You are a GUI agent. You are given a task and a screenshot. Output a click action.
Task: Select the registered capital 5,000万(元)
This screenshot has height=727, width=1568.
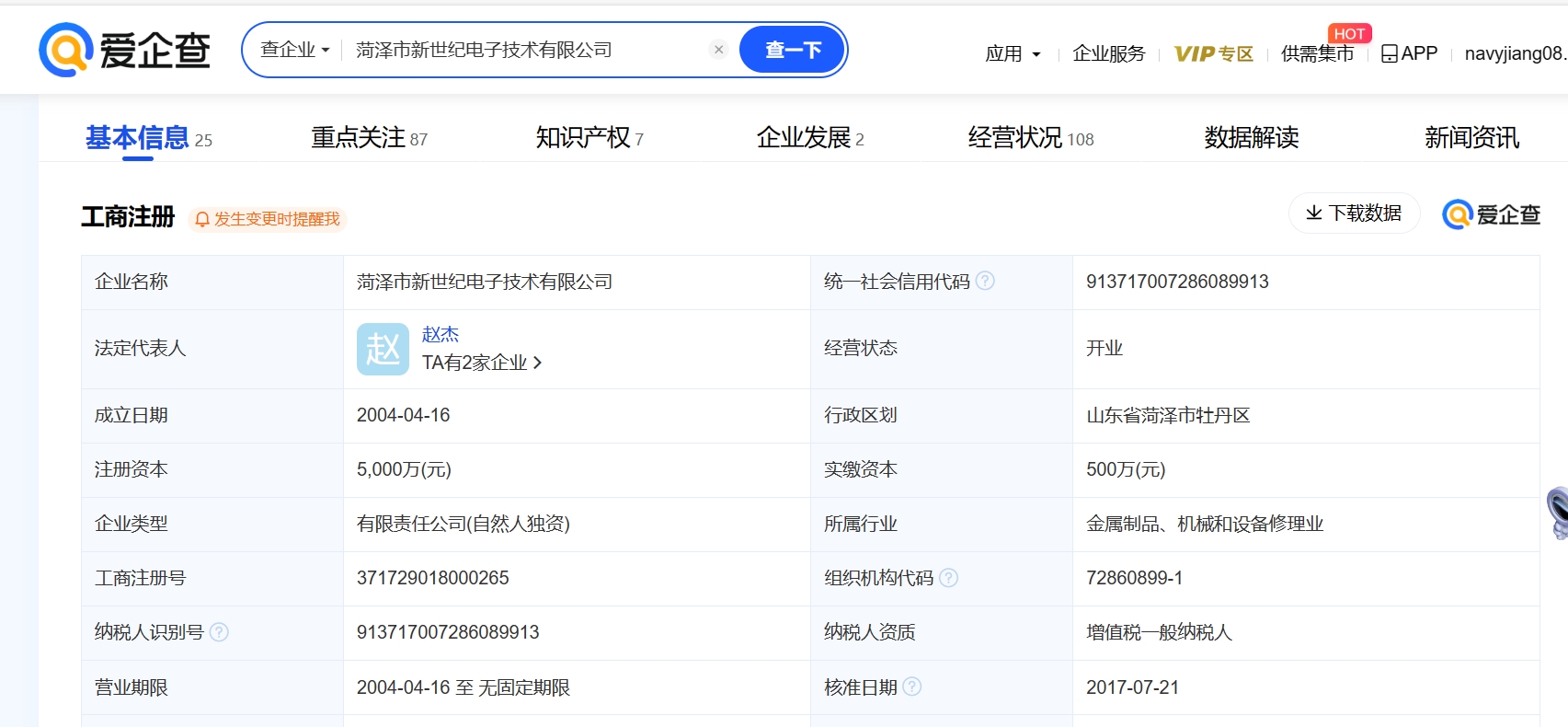(x=404, y=469)
